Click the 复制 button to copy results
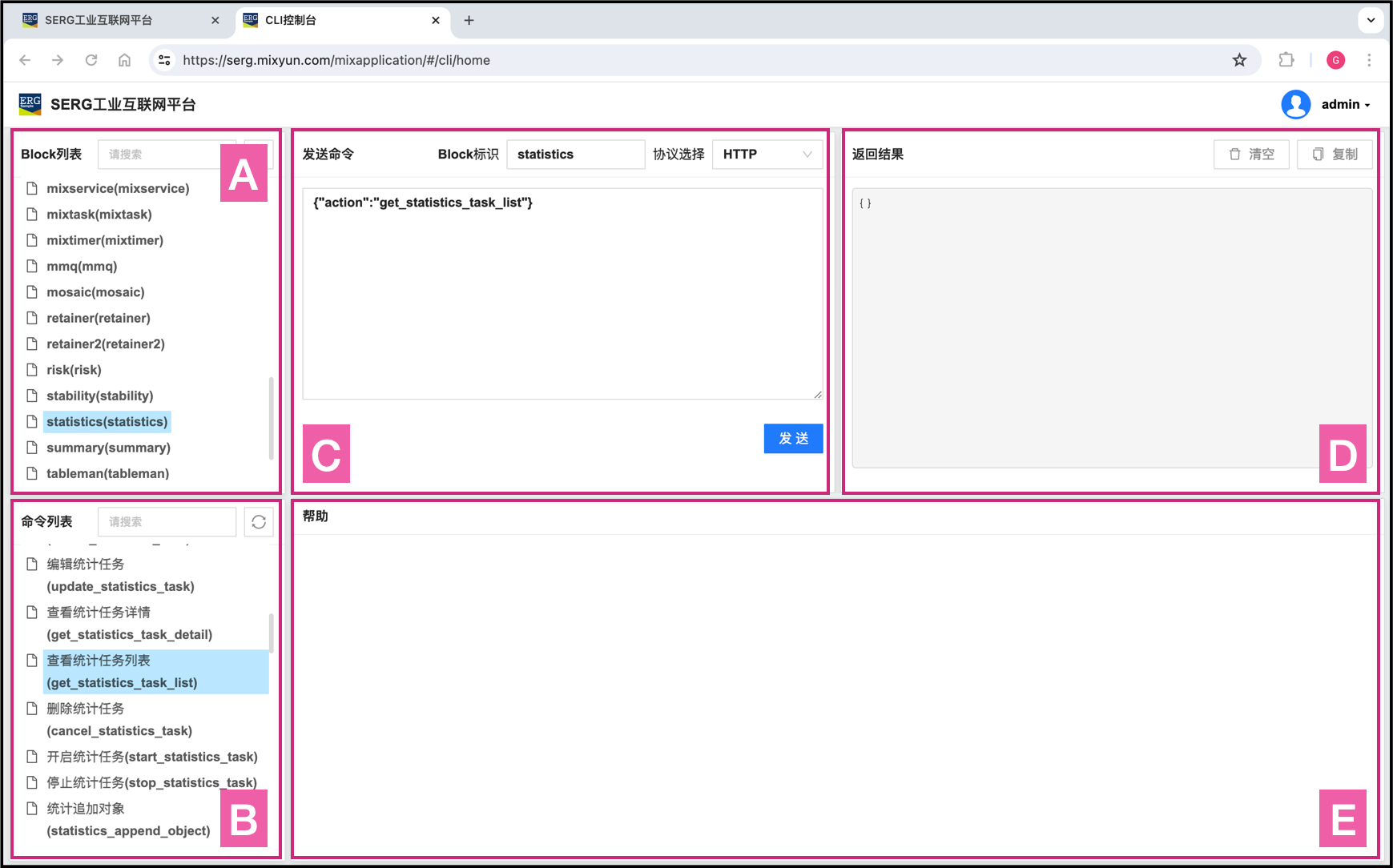Viewport: 1393px width, 868px height. 1335,155
